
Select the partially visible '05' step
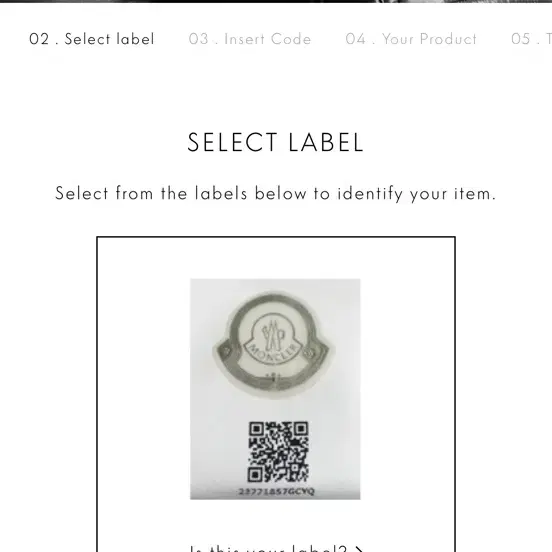pyautogui.click(x=531, y=39)
